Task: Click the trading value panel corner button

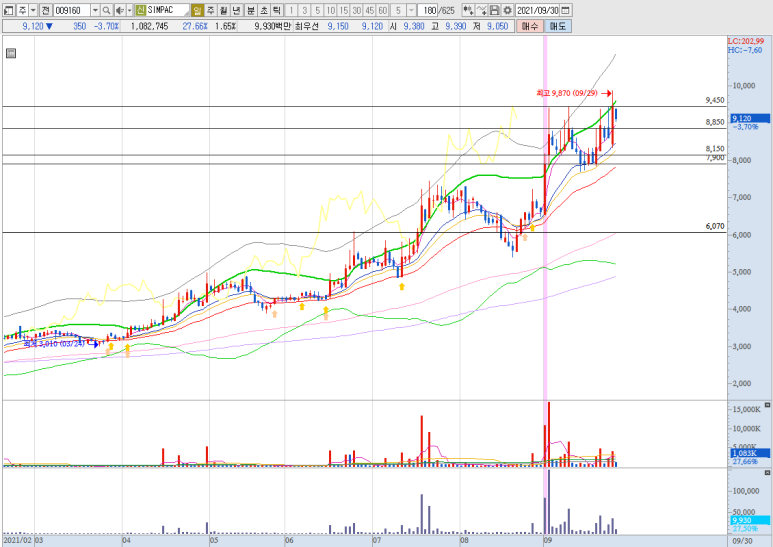Action: 767,473
